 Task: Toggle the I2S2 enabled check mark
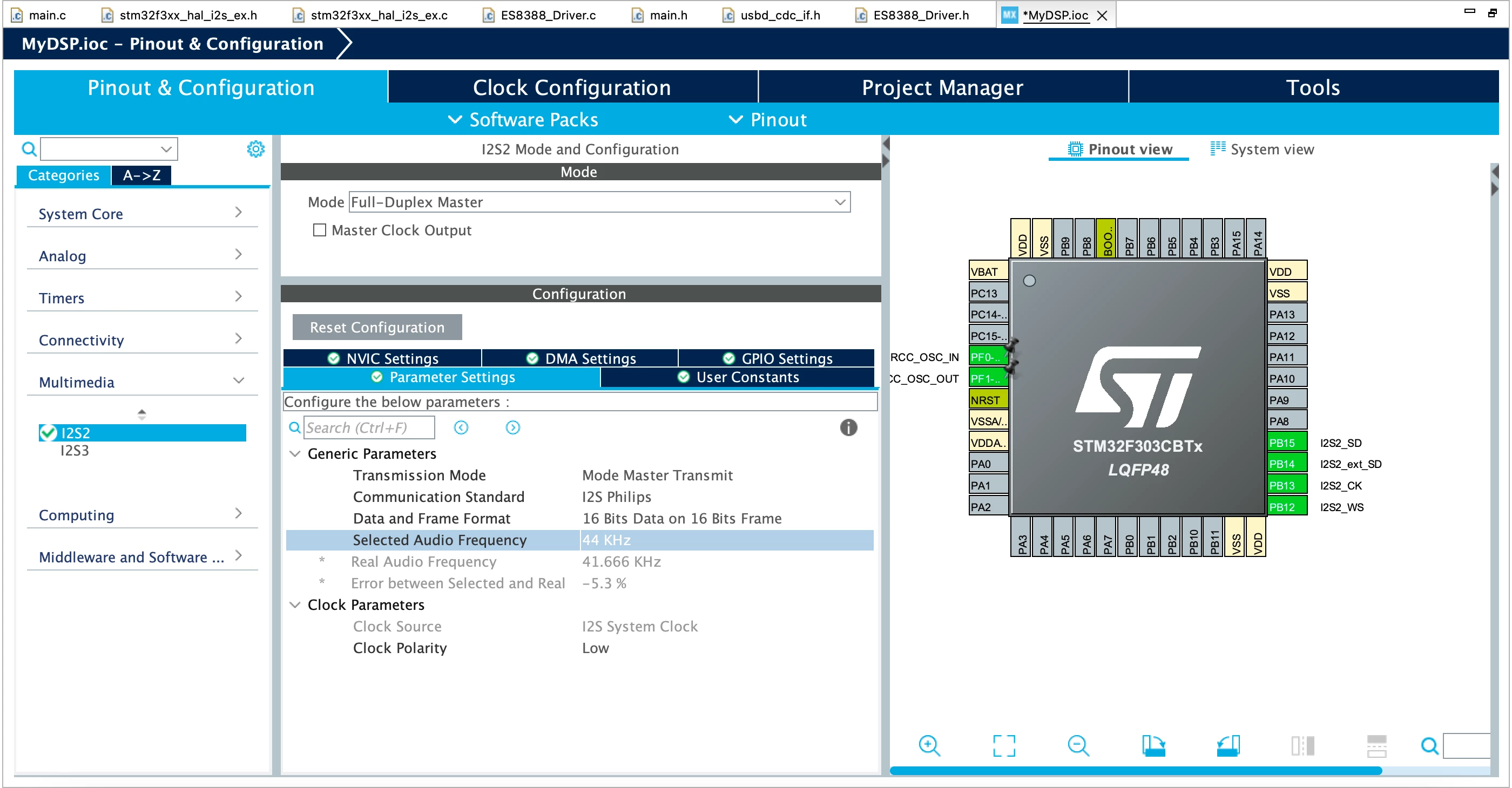click(x=48, y=433)
